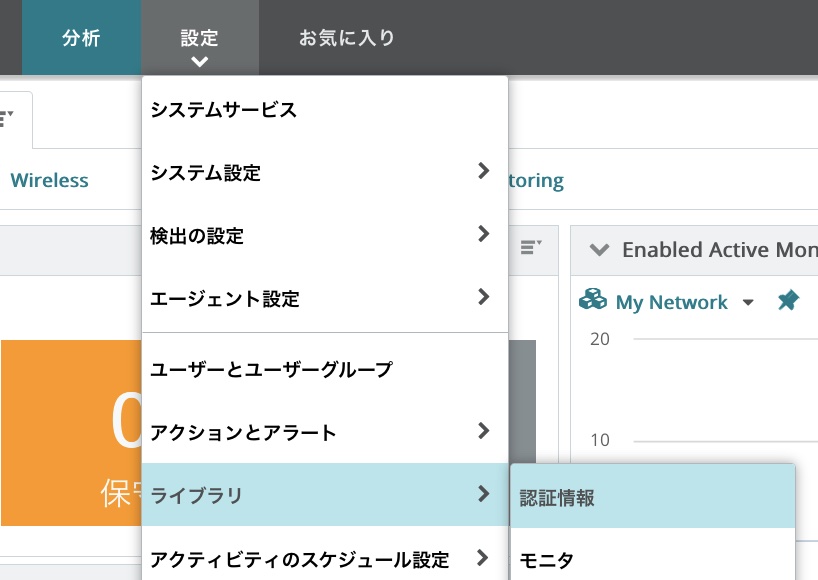Open the Wireless dashboard link
The width and height of the screenshot is (818, 580).
49,181
